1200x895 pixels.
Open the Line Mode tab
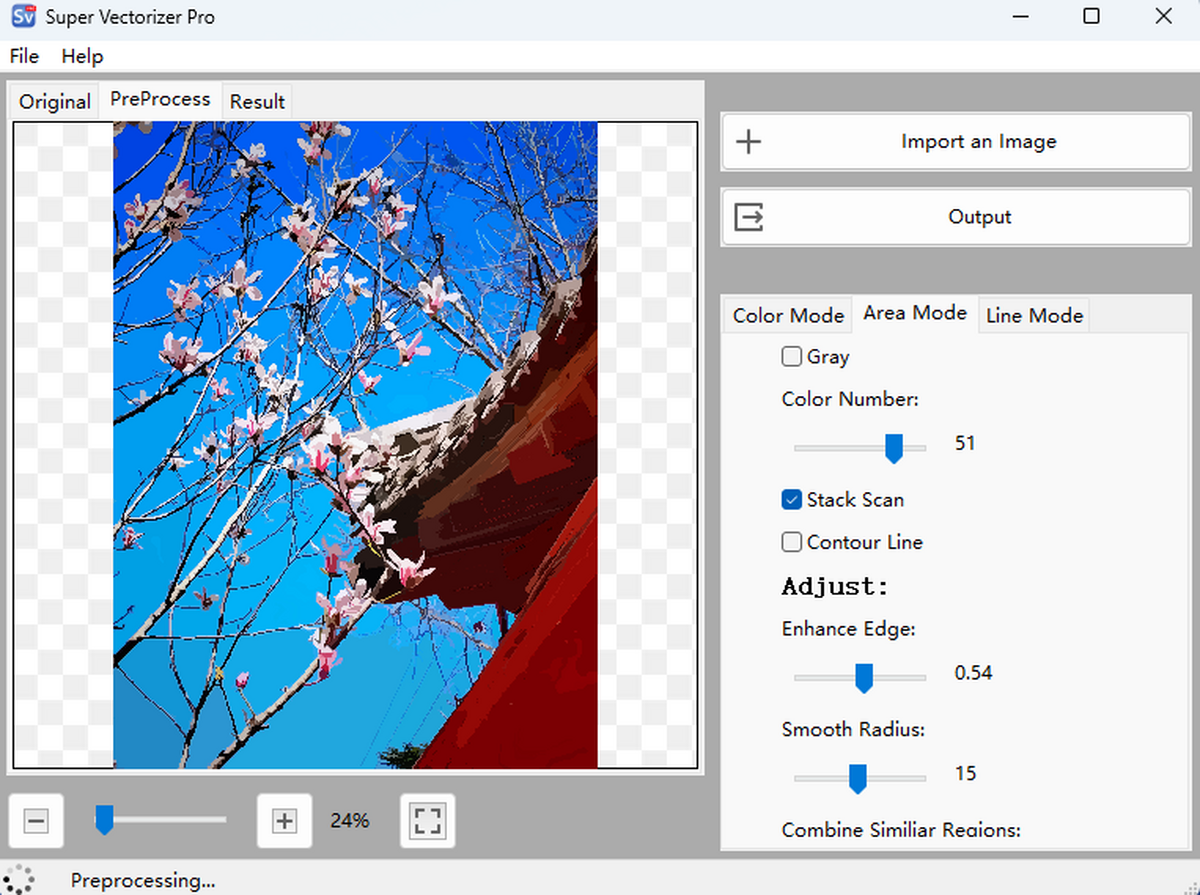[1034, 315]
